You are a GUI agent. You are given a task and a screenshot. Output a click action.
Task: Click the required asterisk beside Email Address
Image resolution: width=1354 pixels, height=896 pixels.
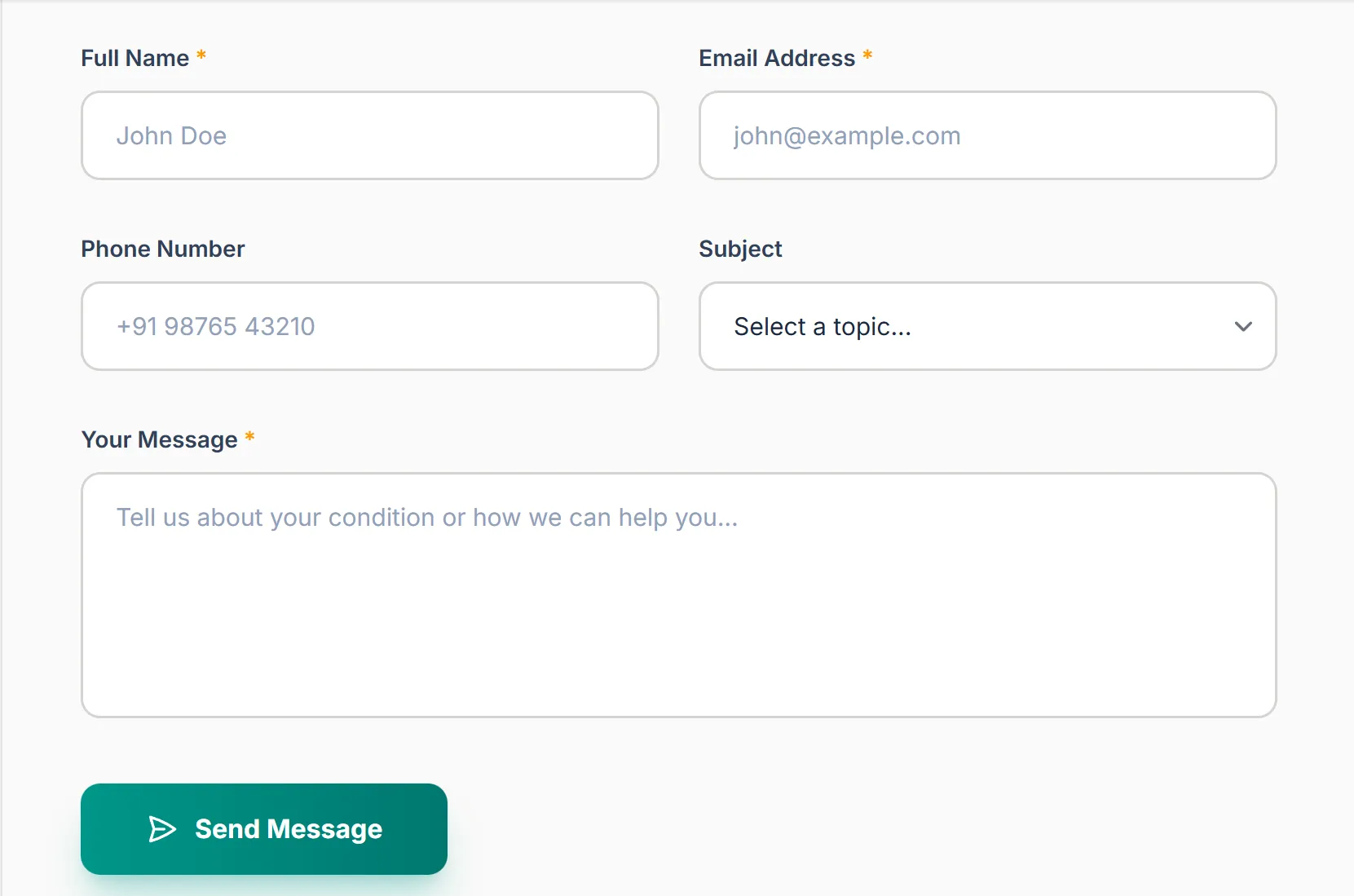pos(867,55)
